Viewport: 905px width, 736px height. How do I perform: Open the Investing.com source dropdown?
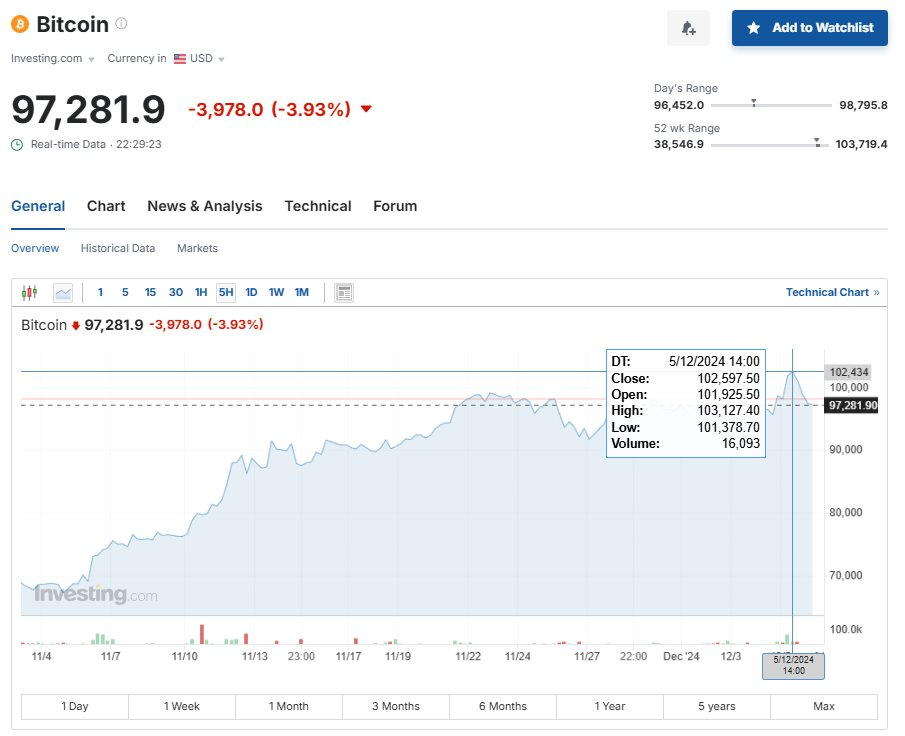pos(53,58)
